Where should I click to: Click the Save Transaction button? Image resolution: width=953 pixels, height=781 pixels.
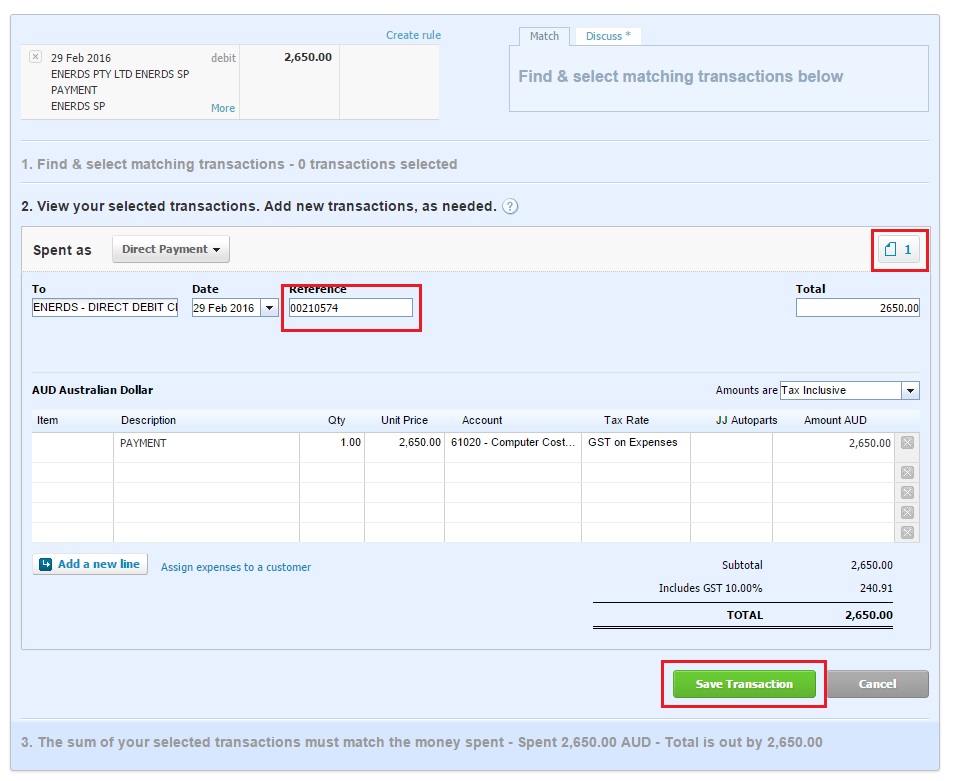(x=744, y=684)
